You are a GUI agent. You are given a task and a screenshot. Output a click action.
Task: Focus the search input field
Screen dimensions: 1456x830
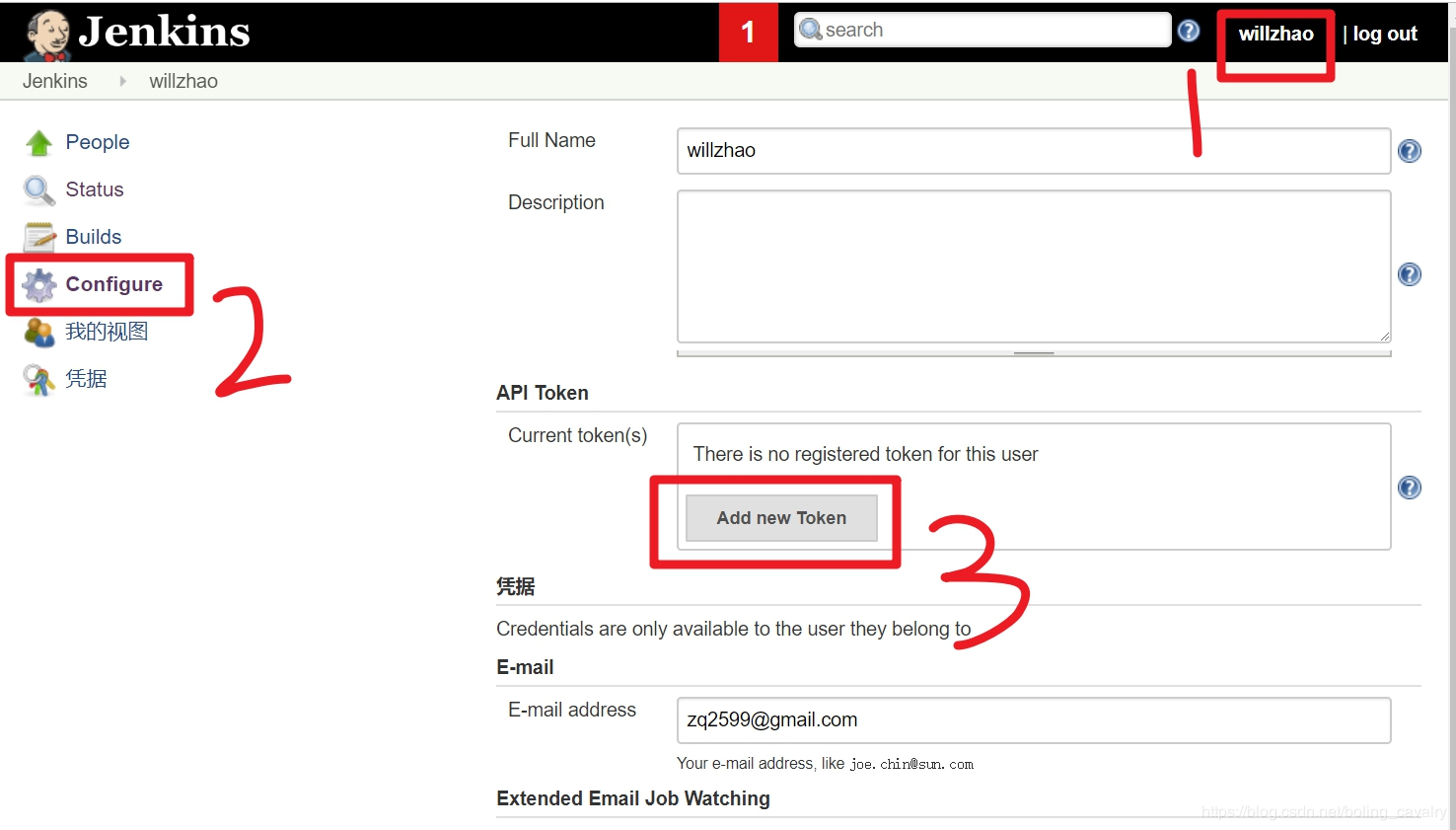point(983,30)
